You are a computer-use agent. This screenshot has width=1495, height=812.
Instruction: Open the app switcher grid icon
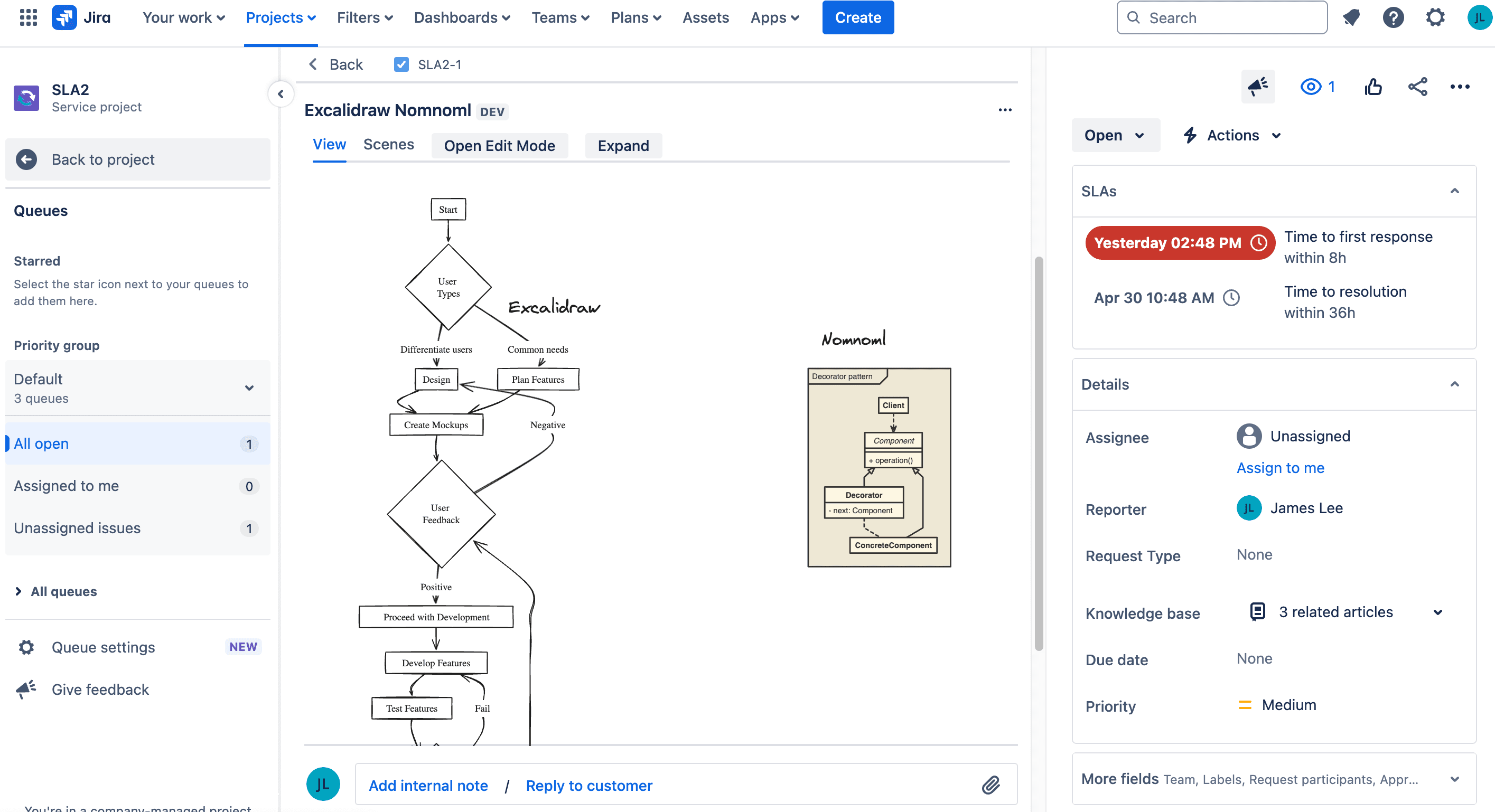pyautogui.click(x=28, y=17)
